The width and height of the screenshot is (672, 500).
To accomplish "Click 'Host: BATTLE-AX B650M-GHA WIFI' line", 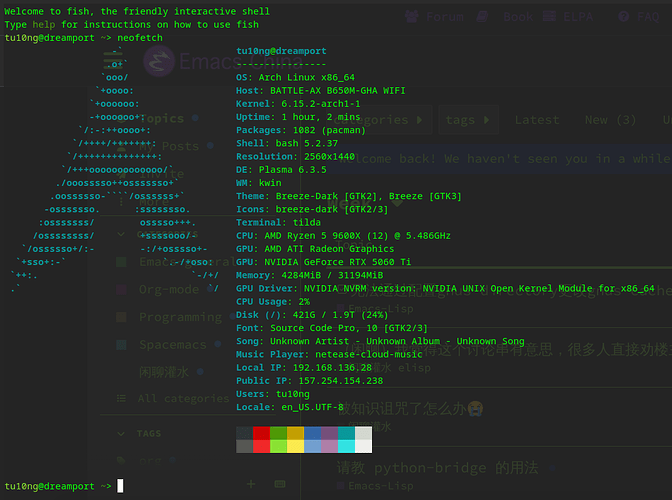I will coord(321,91).
